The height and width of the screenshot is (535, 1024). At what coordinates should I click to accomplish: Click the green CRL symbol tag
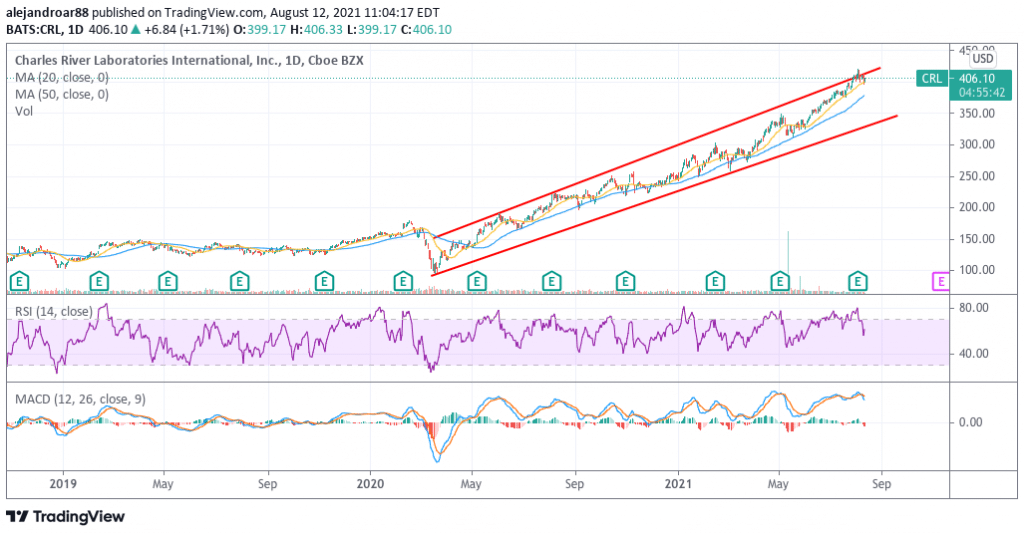(932, 78)
